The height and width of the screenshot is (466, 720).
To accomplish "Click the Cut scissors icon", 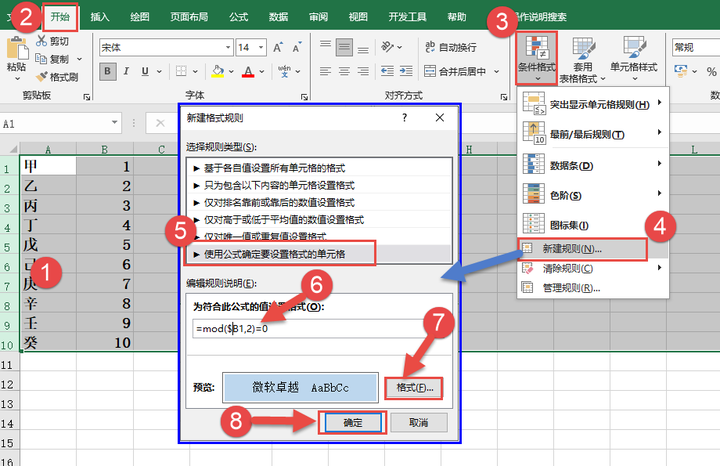I will coord(42,41).
